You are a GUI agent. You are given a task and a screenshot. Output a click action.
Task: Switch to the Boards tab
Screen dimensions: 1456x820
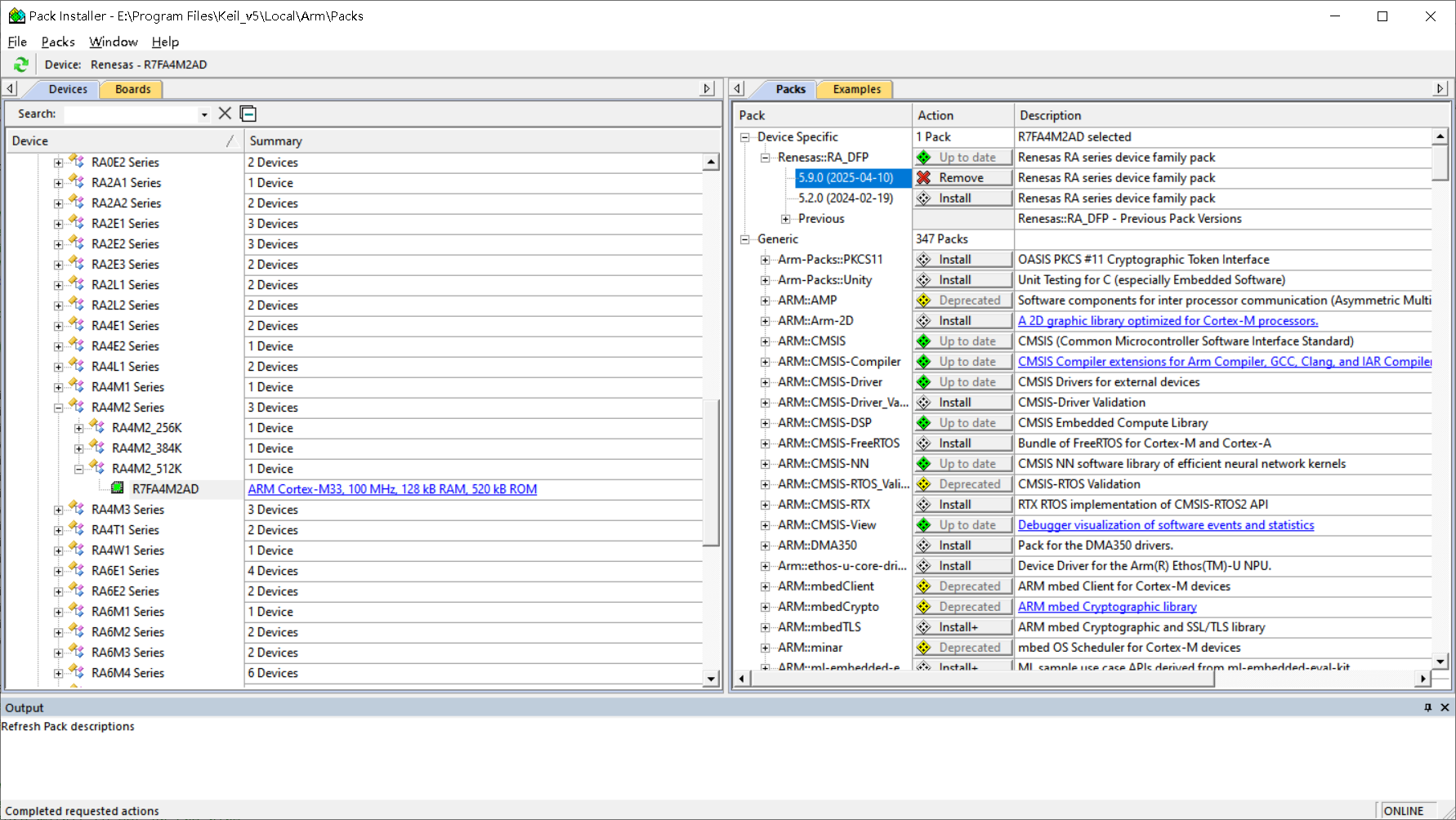(132, 89)
